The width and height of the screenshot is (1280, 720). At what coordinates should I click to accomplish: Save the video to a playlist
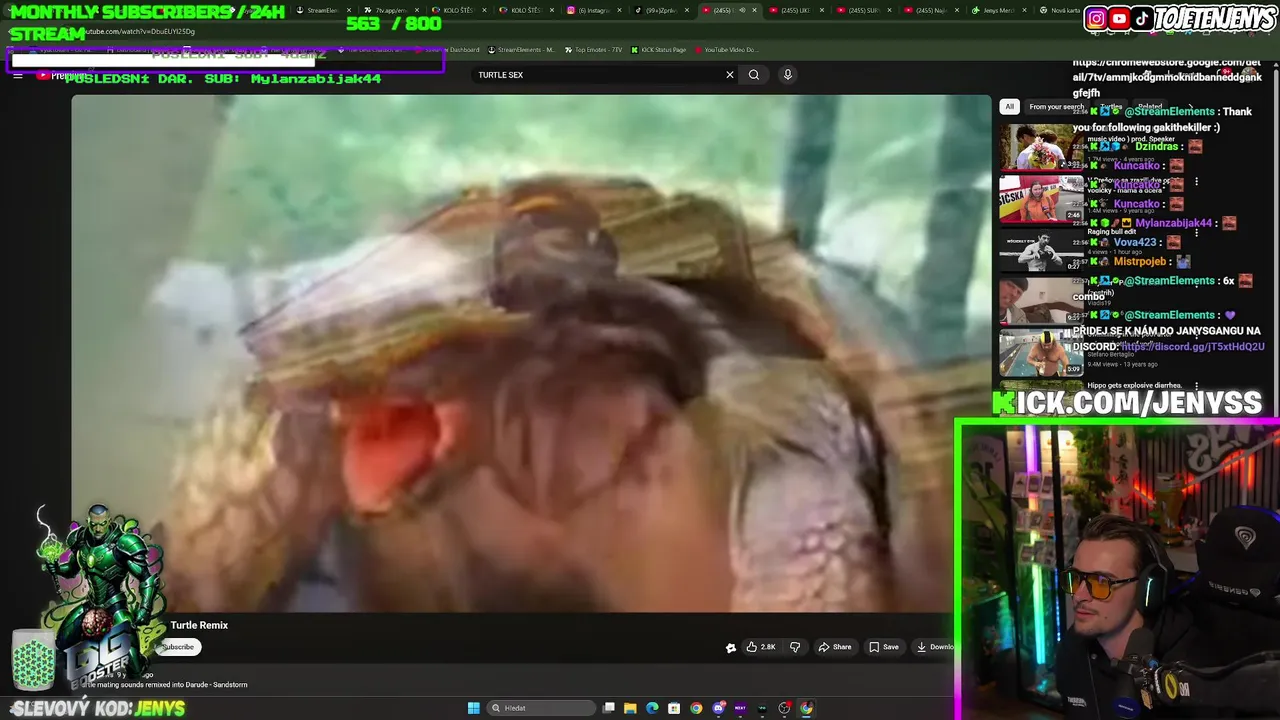(x=884, y=647)
